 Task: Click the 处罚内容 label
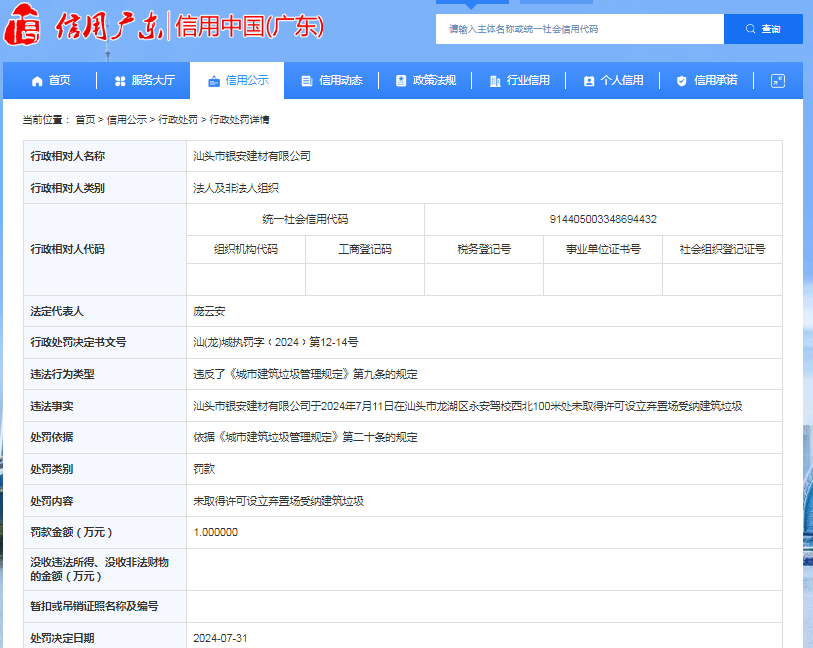click(x=51, y=501)
